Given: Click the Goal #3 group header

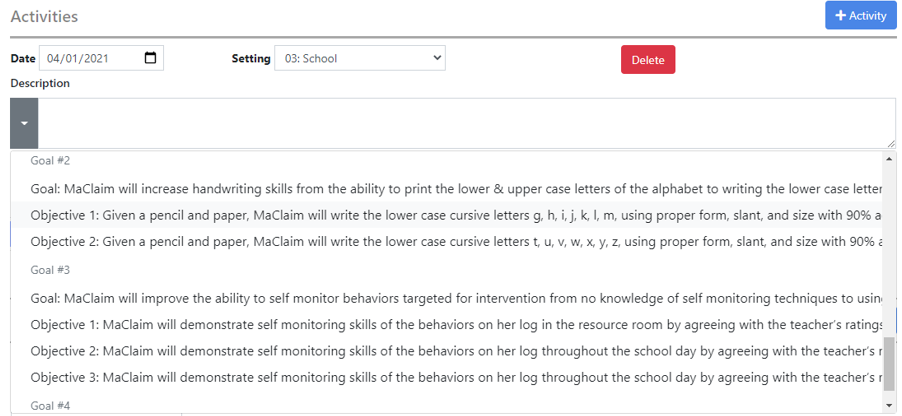Looking at the screenshot, I should point(50,270).
